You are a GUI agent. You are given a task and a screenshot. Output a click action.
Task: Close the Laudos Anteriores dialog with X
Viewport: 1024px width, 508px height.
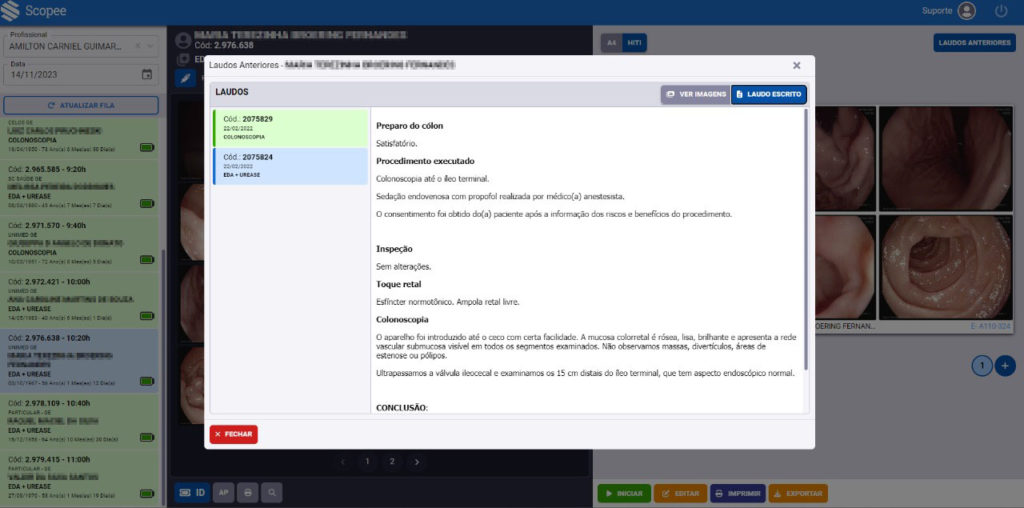pos(796,65)
